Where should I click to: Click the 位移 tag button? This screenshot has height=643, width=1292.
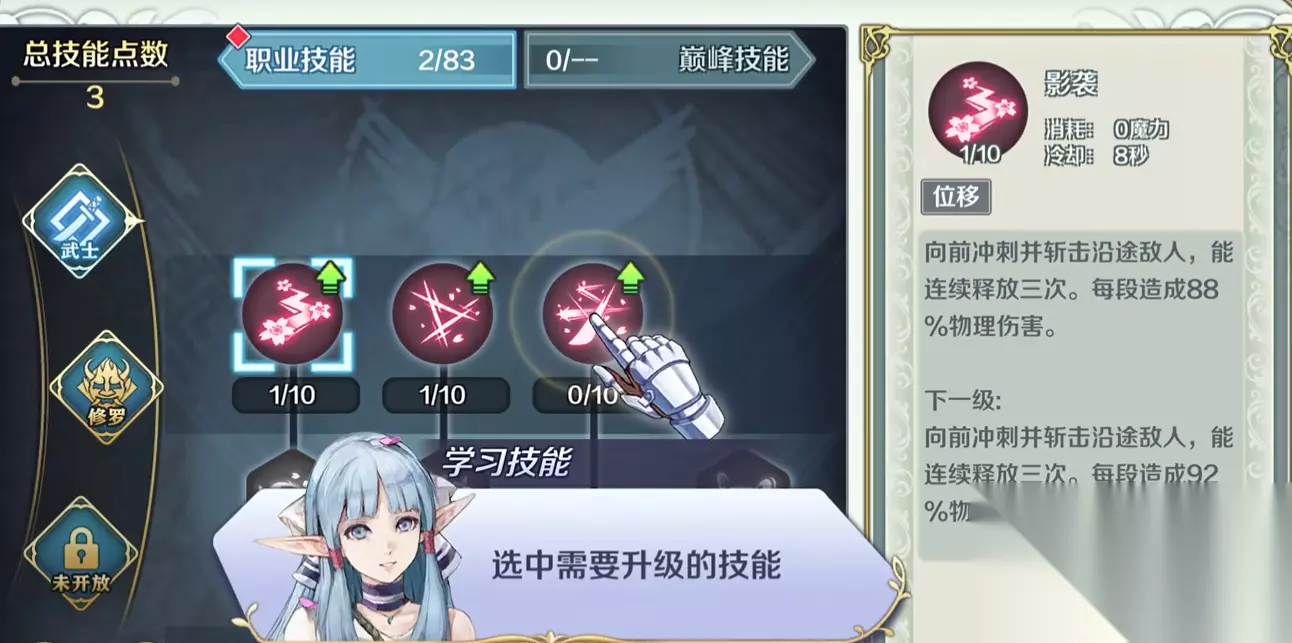956,197
